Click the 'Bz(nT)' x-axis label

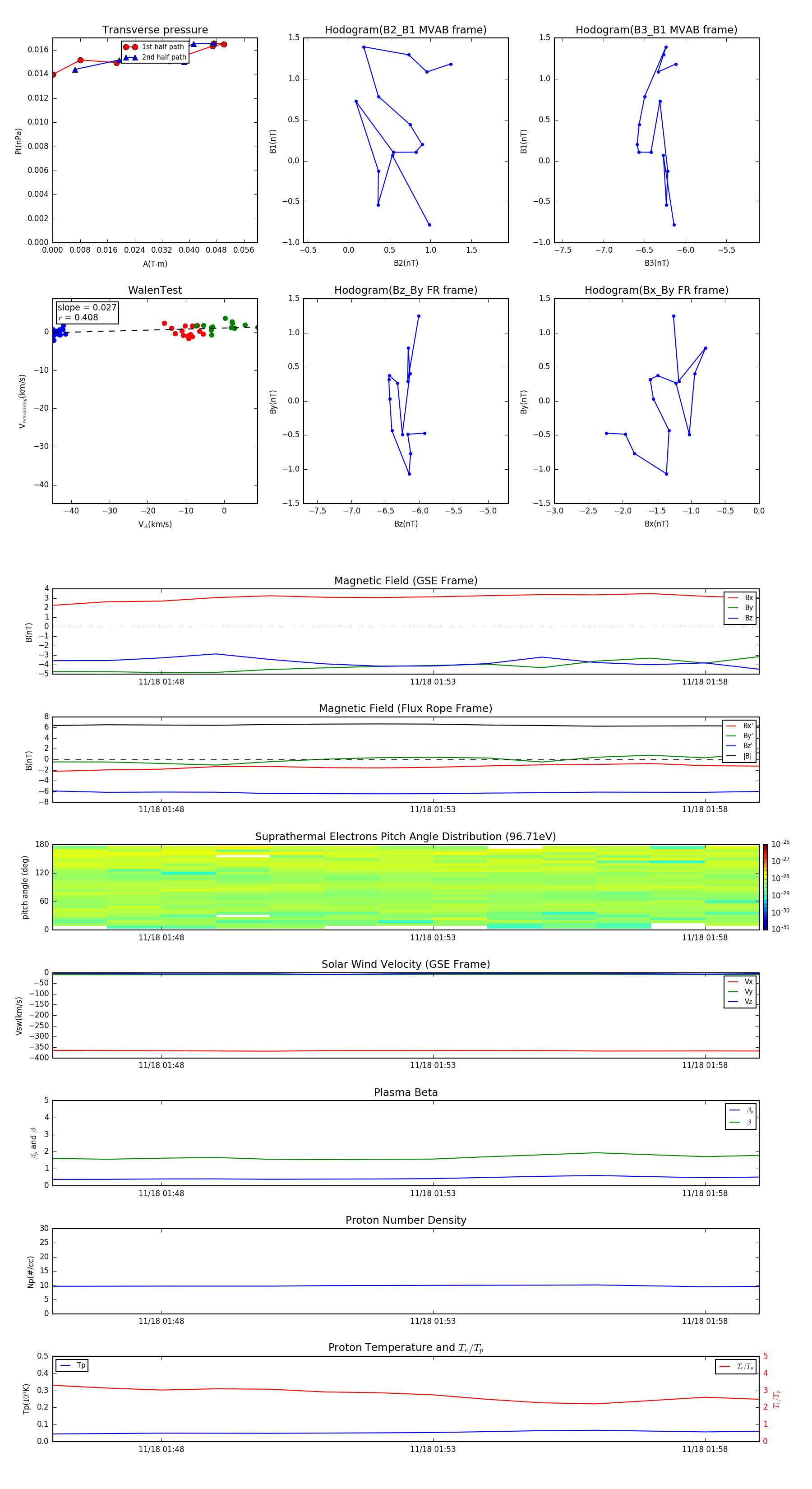(406, 524)
